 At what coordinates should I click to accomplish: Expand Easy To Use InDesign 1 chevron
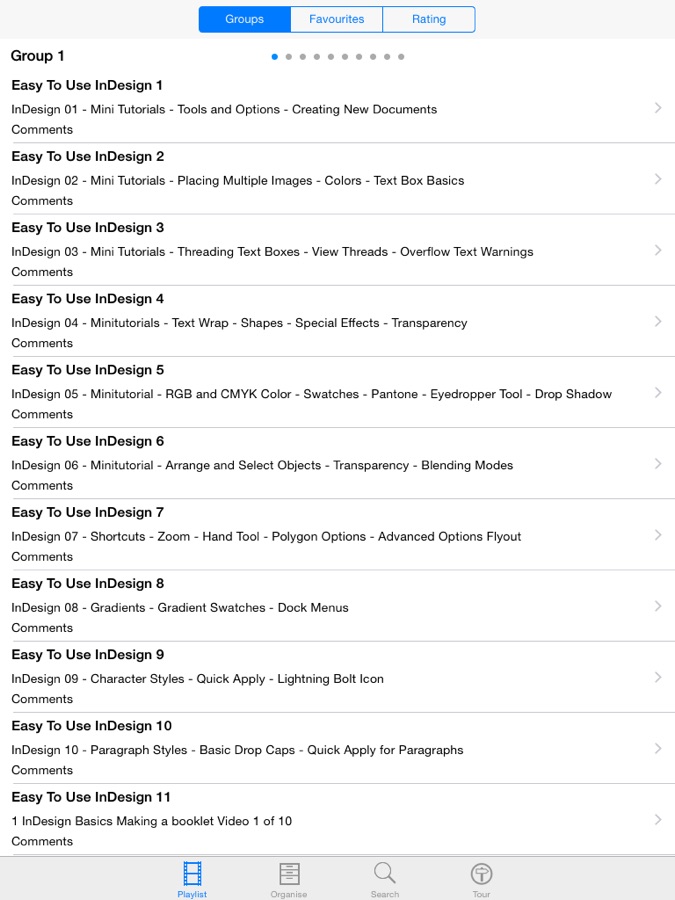click(657, 108)
